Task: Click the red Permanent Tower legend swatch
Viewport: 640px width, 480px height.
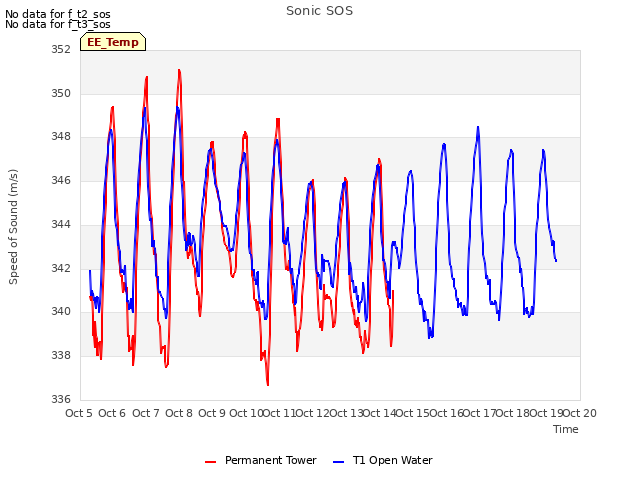Action: (211, 462)
